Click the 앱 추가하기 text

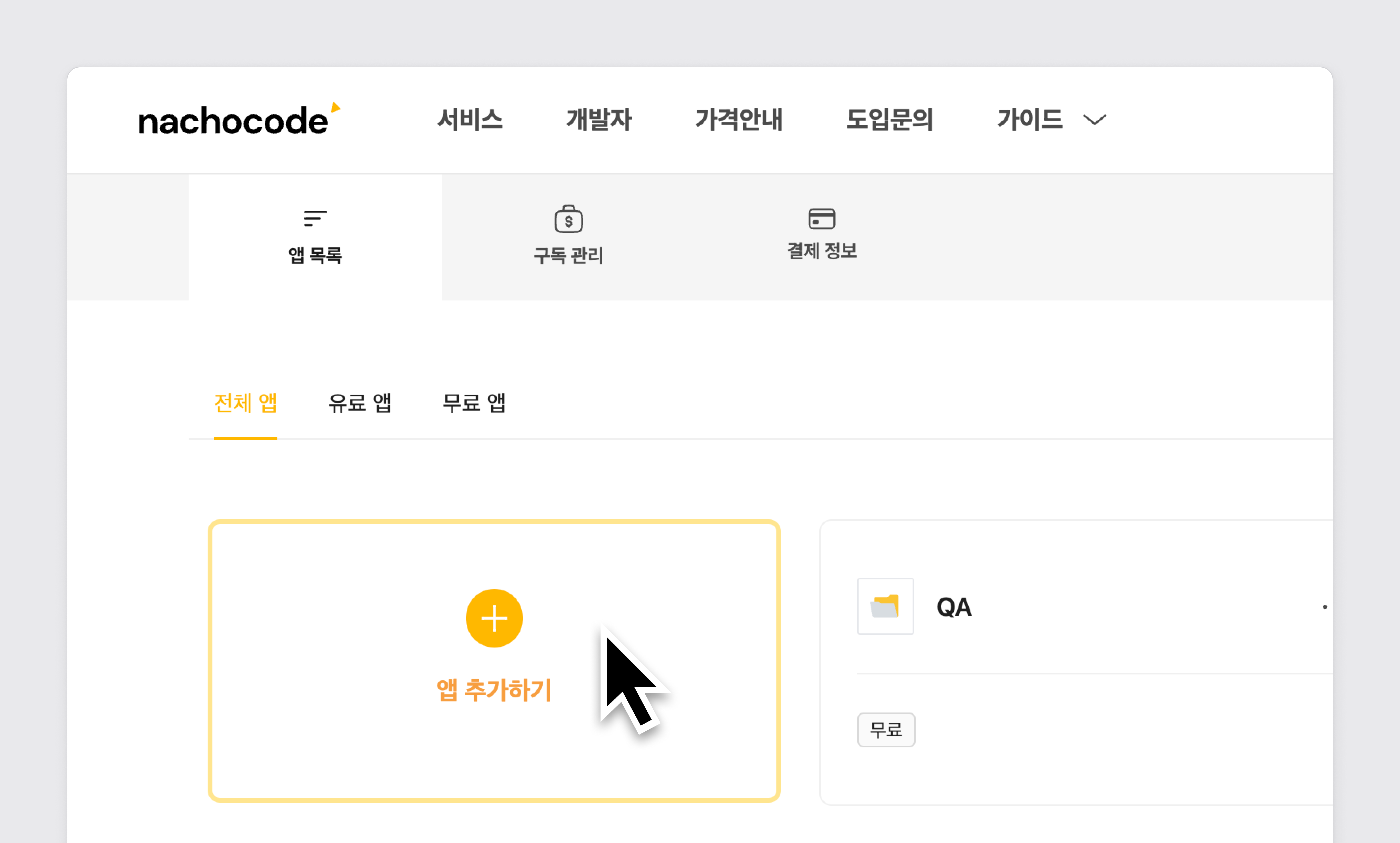494,690
